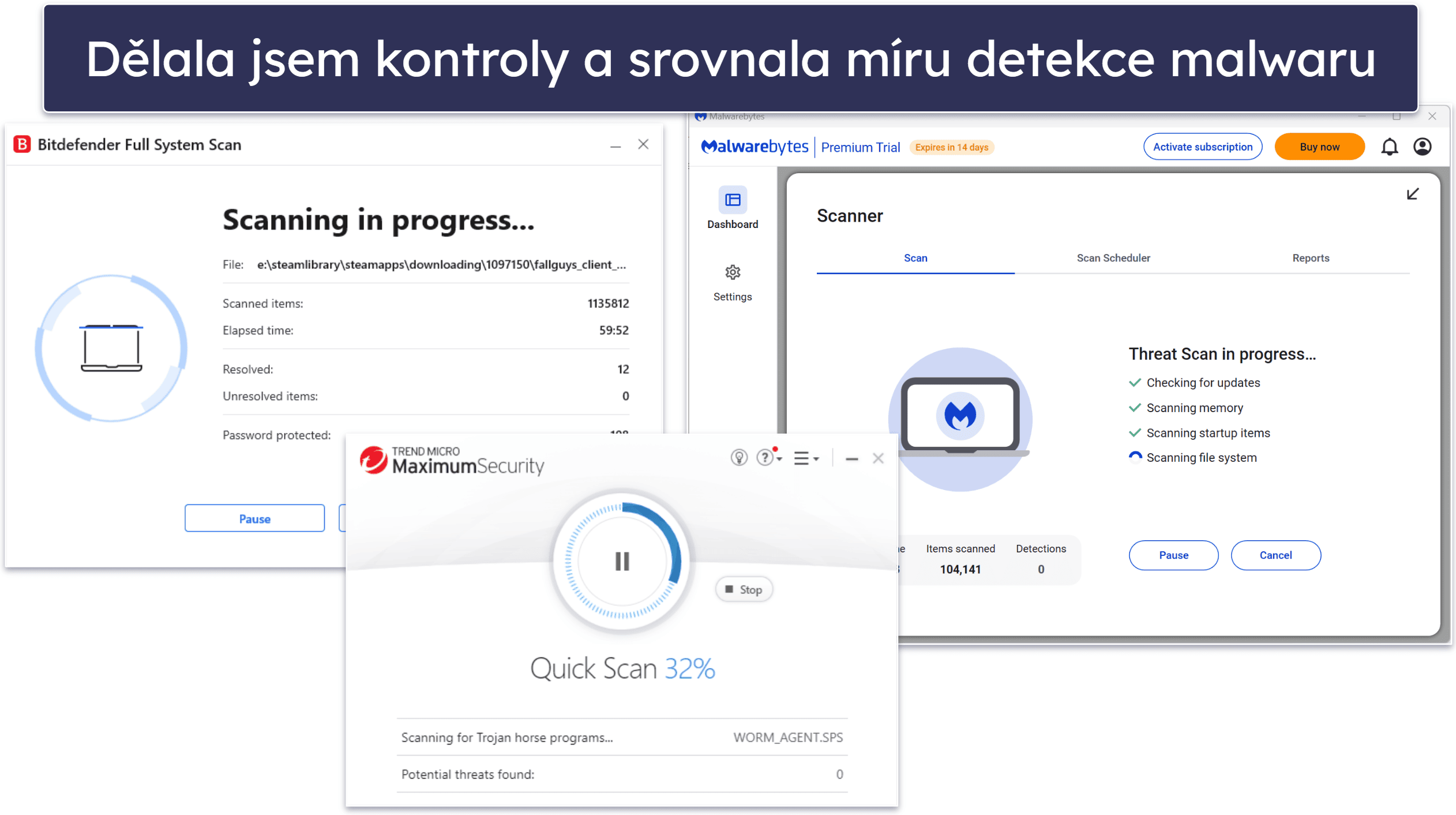Click the Trend Micro red logo icon
The width and height of the screenshot is (1456, 815).
coord(373,460)
